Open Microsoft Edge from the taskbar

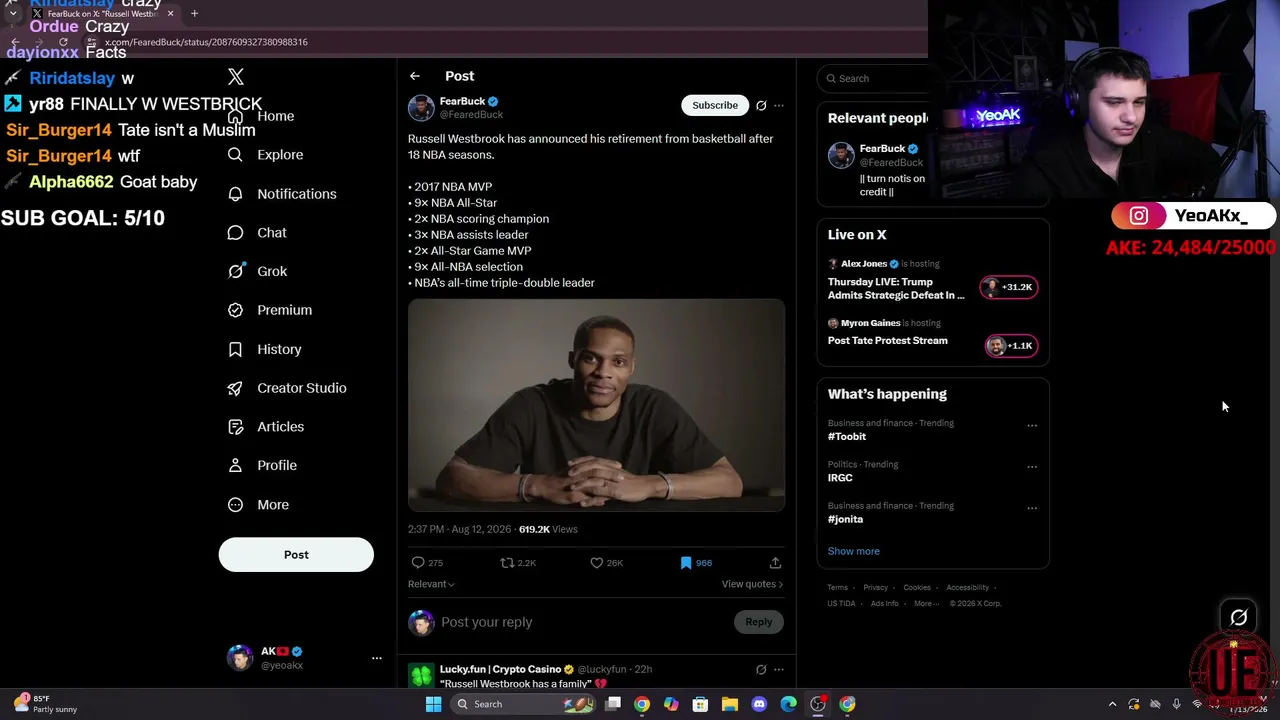(789, 704)
